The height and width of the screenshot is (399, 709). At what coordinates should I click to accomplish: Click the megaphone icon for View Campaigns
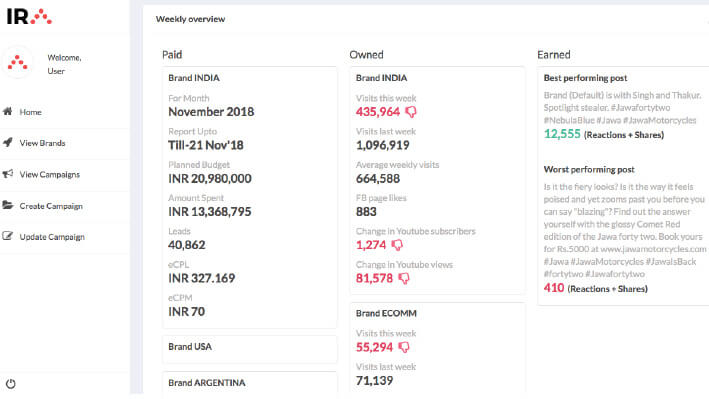[8, 174]
